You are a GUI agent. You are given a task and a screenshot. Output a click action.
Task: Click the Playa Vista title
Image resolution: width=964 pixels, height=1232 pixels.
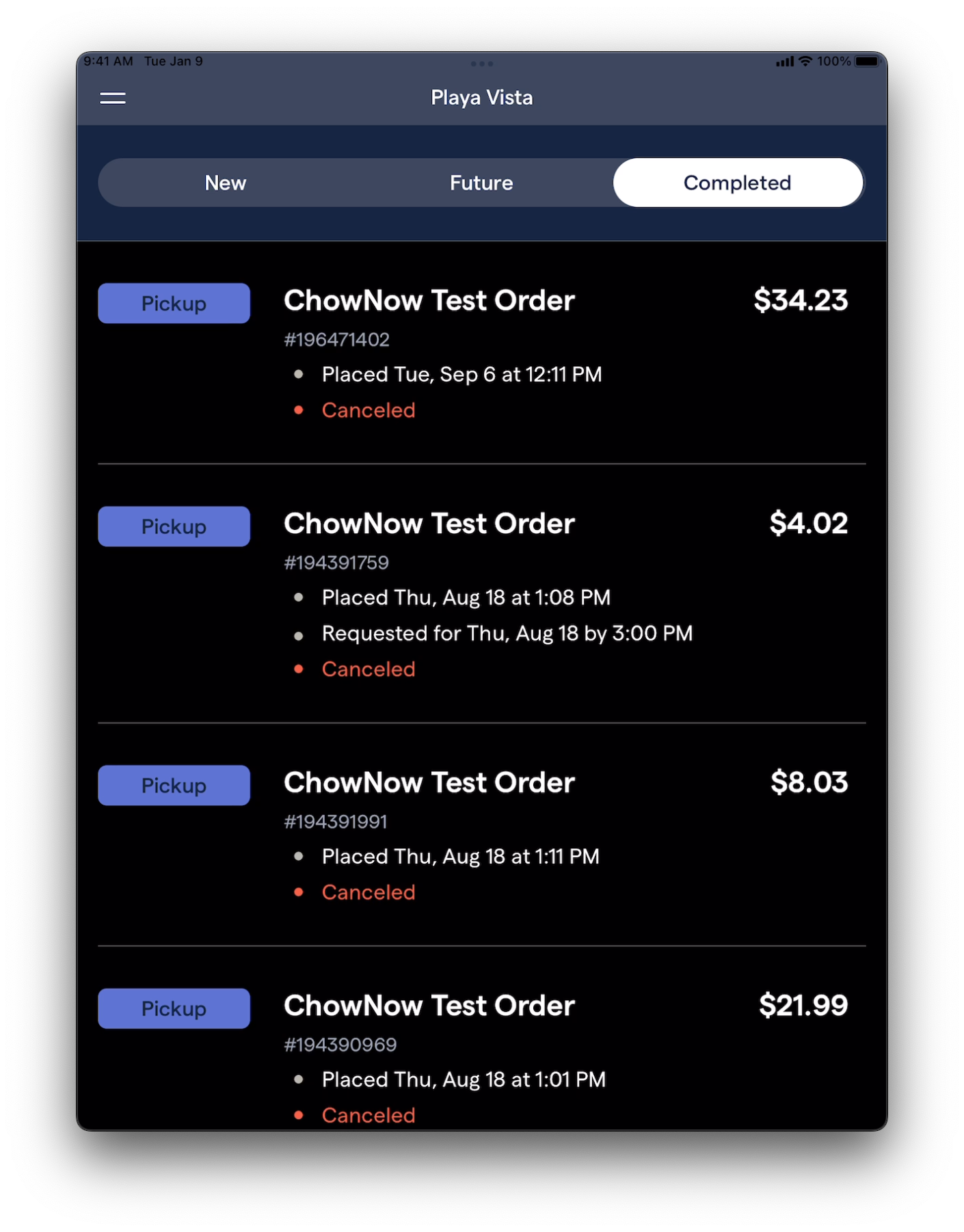point(481,97)
